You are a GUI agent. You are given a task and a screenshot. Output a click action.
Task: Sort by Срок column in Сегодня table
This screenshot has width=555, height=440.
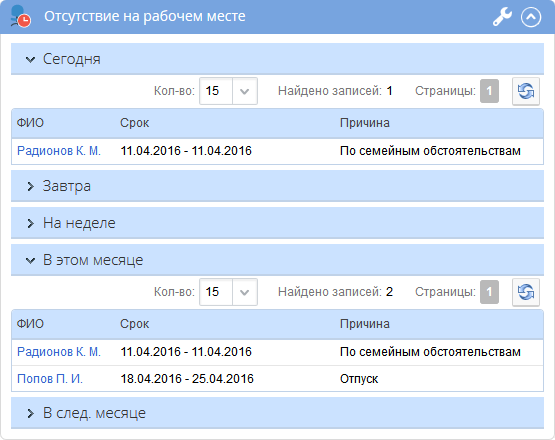pyautogui.click(x=135, y=123)
